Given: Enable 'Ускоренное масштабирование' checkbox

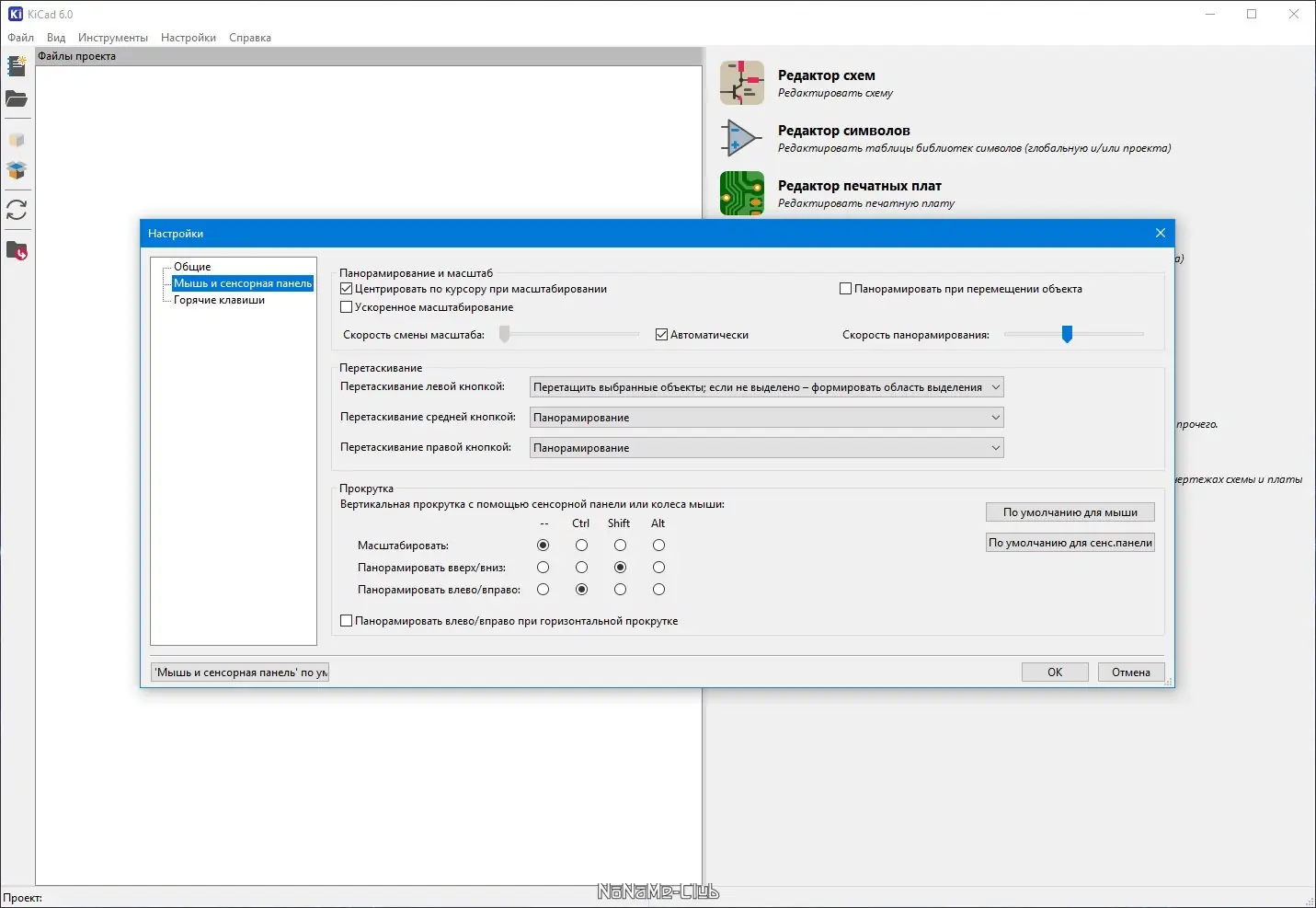Looking at the screenshot, I should (x=347, y=307).
